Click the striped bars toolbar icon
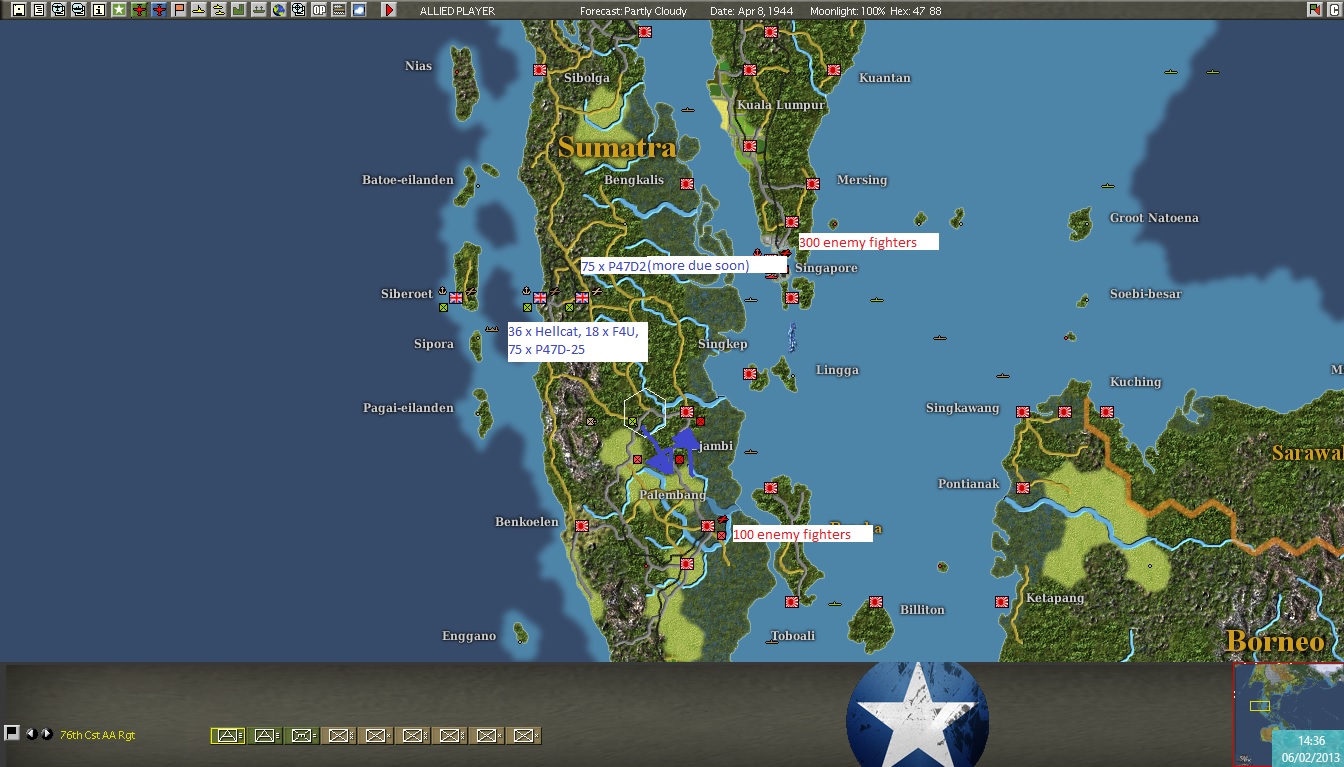The height and width of the screenshot is (767, 1344). pos(339,10)
